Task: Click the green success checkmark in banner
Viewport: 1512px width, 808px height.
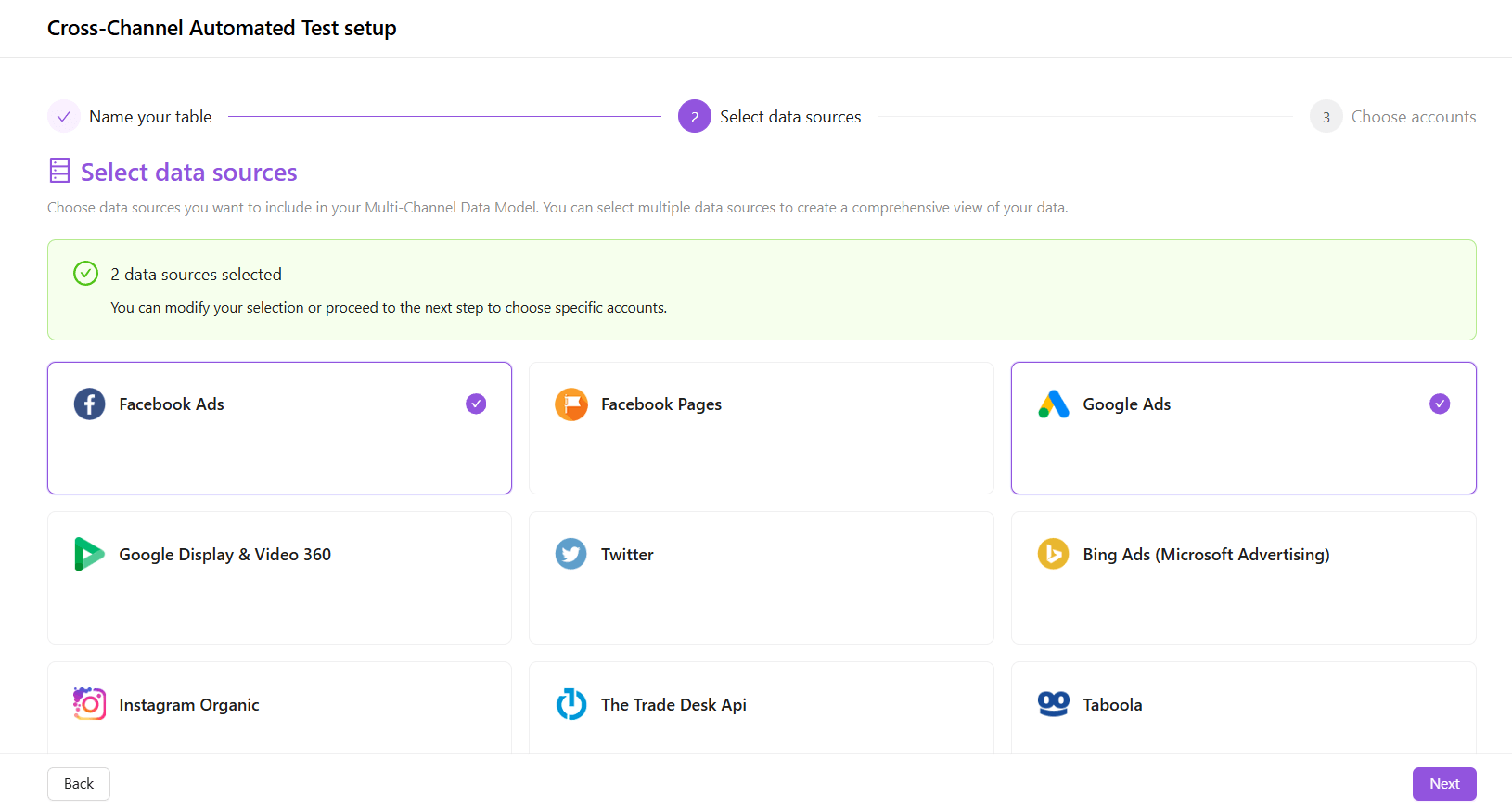Action: [x=86, y=274]
